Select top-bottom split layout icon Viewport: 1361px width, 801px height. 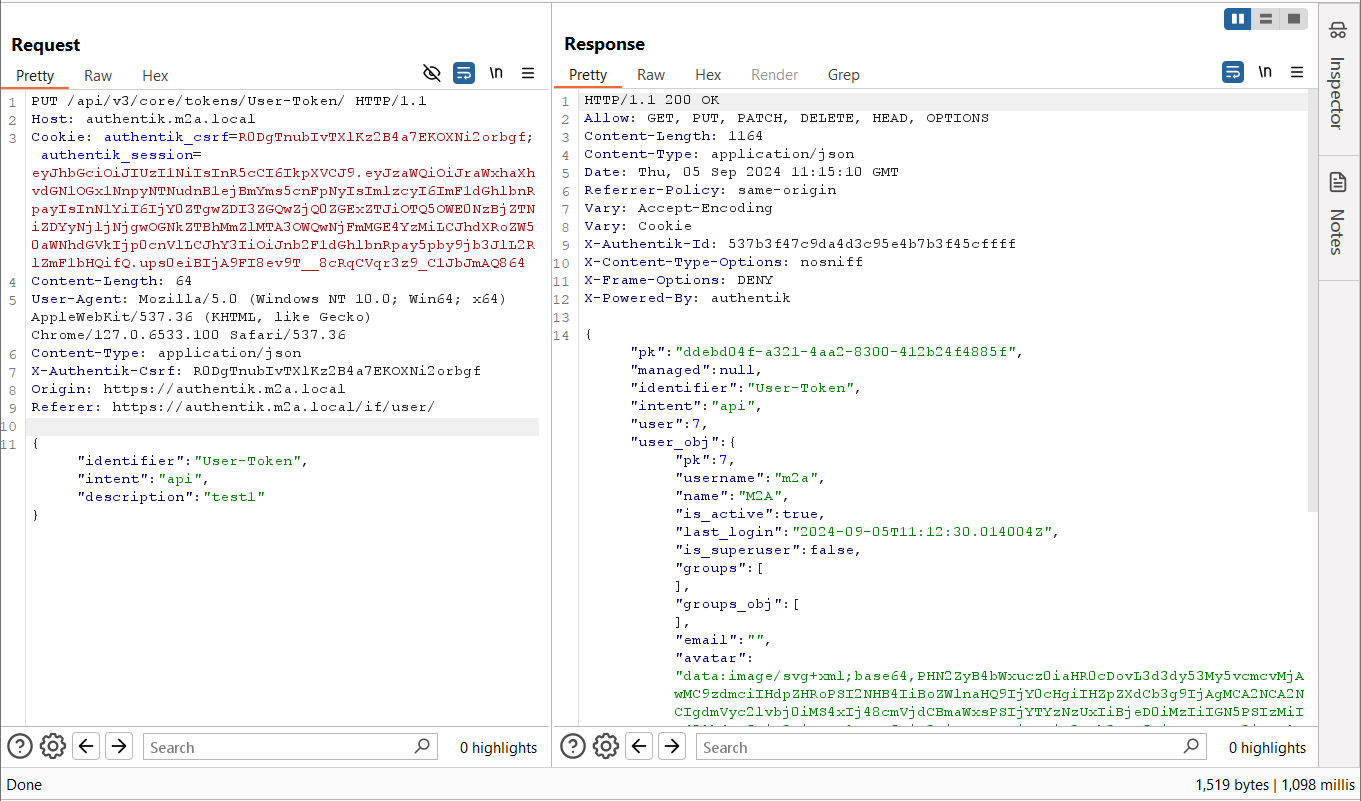pyautogui.click(x=1266, y=19)
